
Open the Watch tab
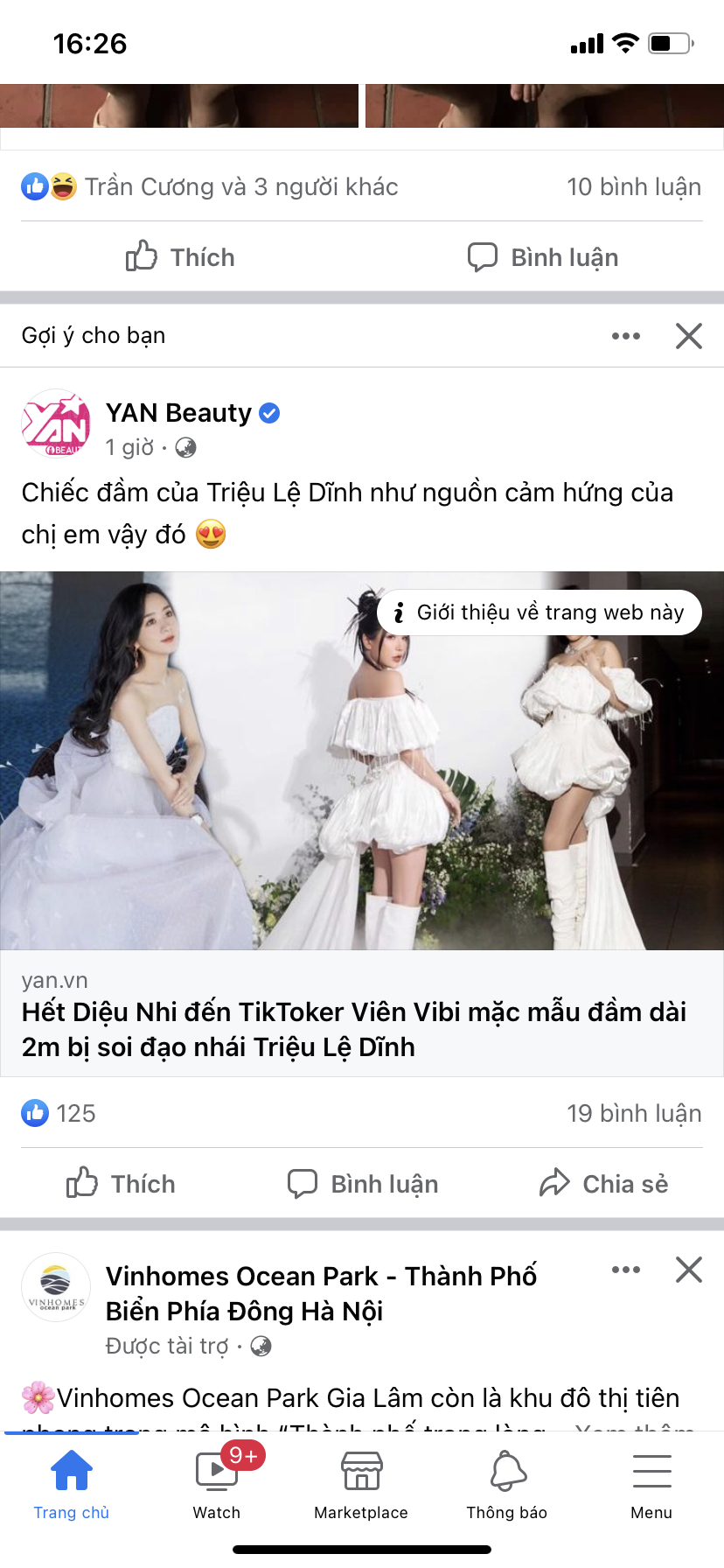[217, 1483]
